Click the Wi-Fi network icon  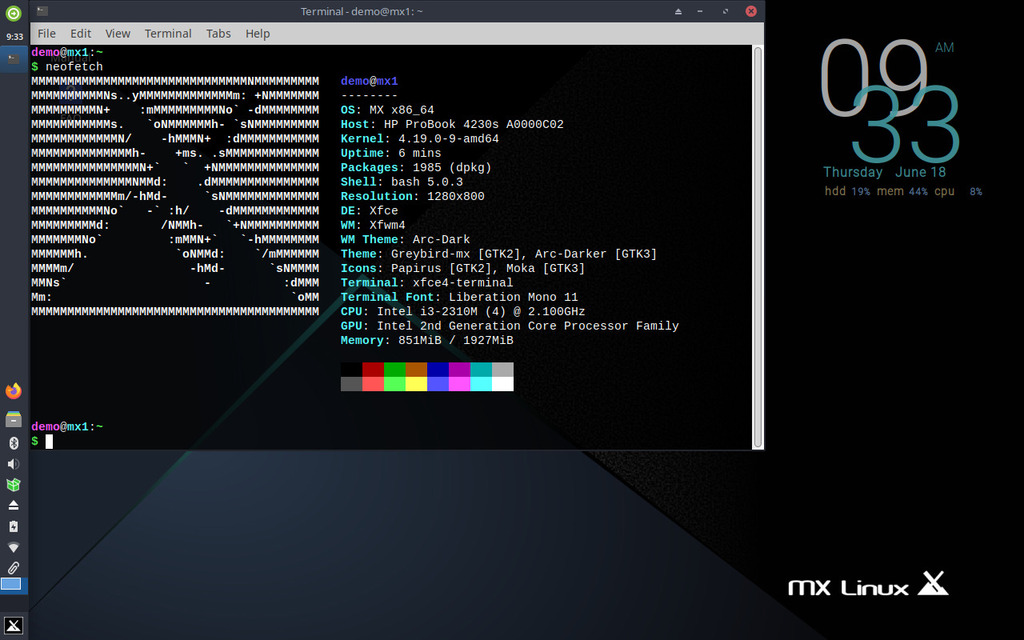point(13,547)
